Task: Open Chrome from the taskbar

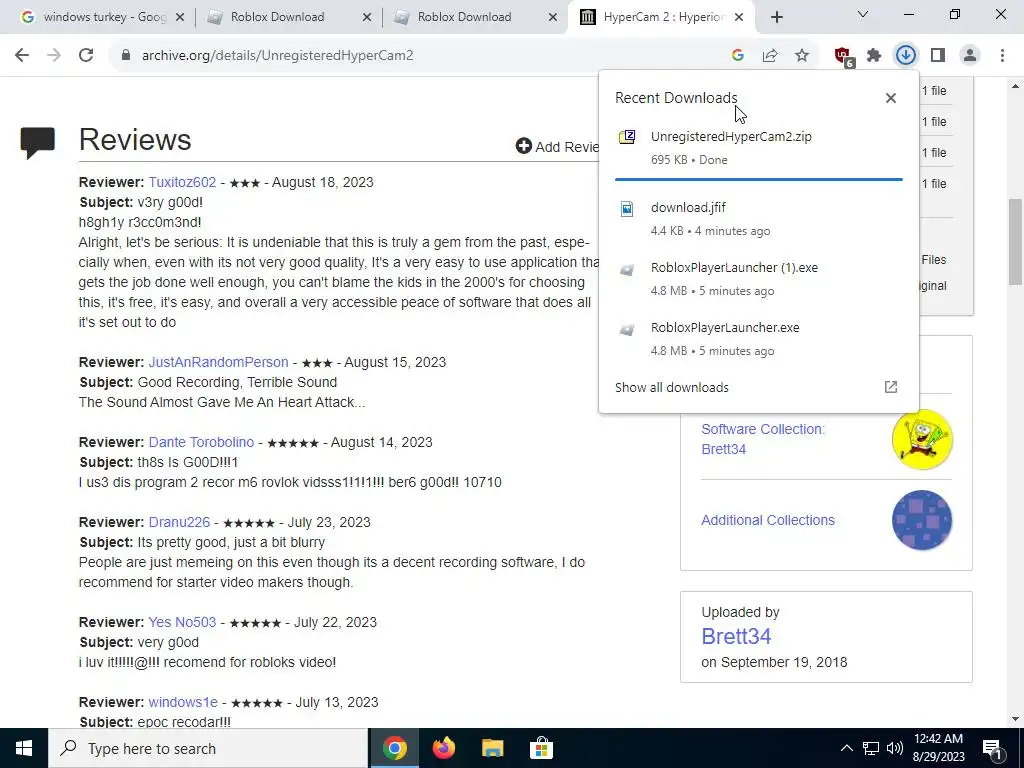Action: pos(394,748)
